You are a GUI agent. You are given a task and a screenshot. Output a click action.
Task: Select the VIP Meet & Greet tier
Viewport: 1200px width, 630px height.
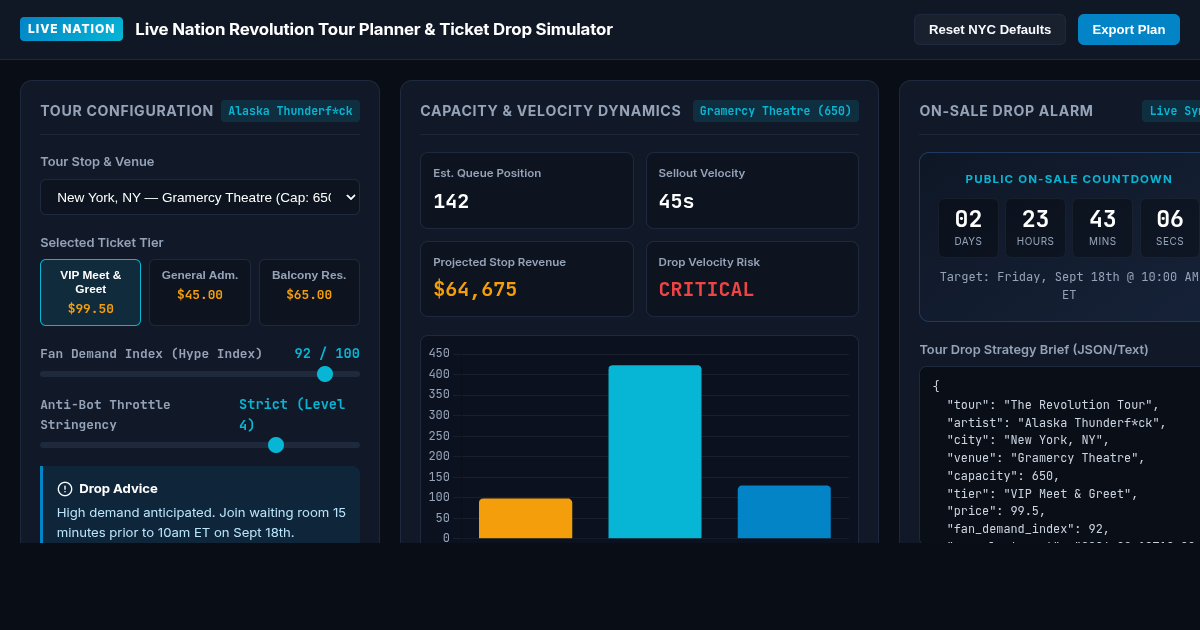[x=90, y=292]
